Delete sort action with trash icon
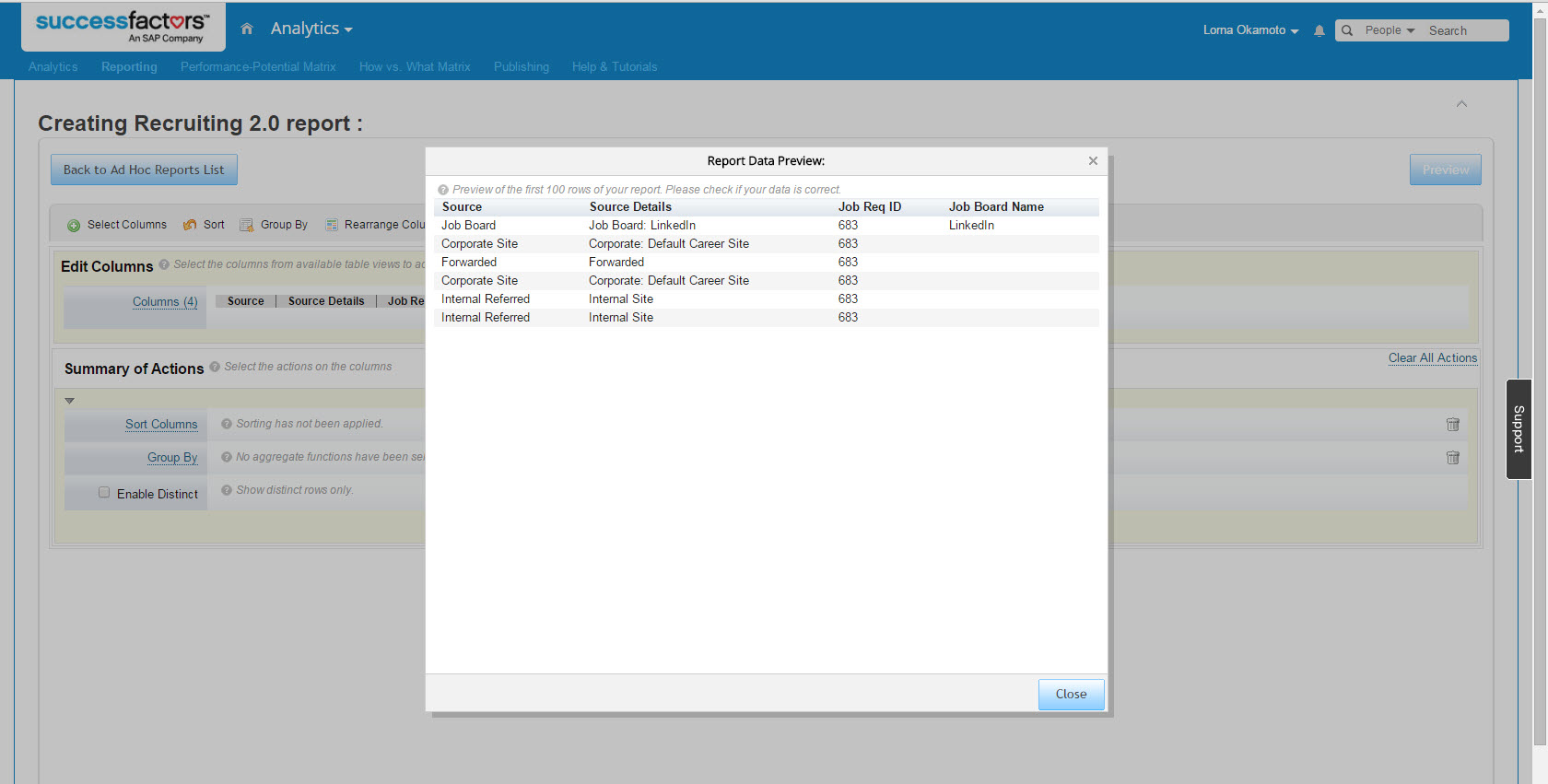 point(1453,424)
